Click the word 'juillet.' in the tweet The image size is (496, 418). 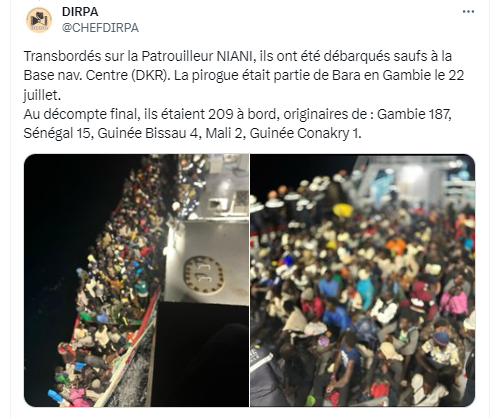tap(42, 95)
